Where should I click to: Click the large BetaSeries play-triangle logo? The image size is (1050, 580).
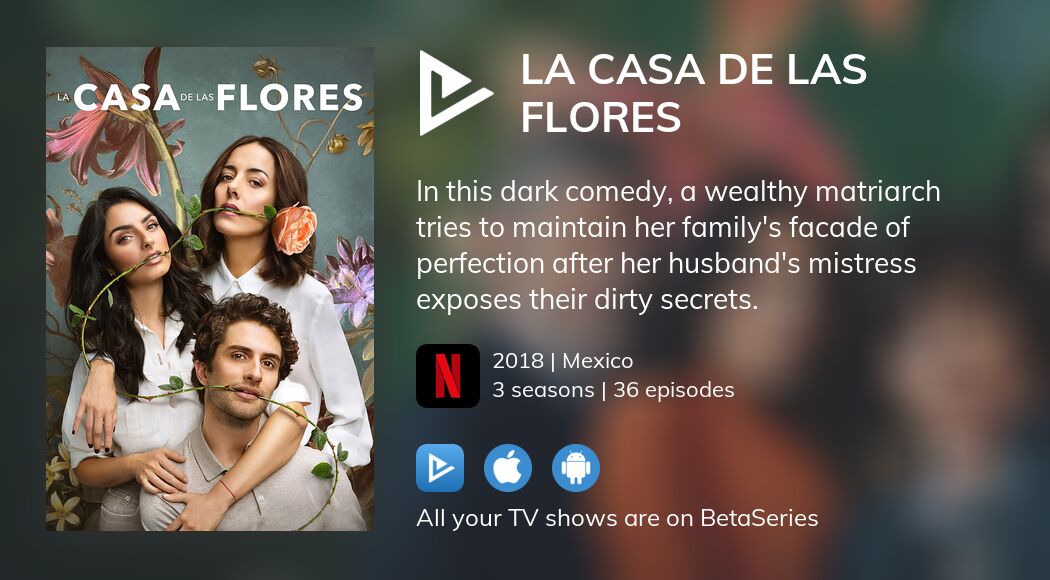(x=453, y=92)
